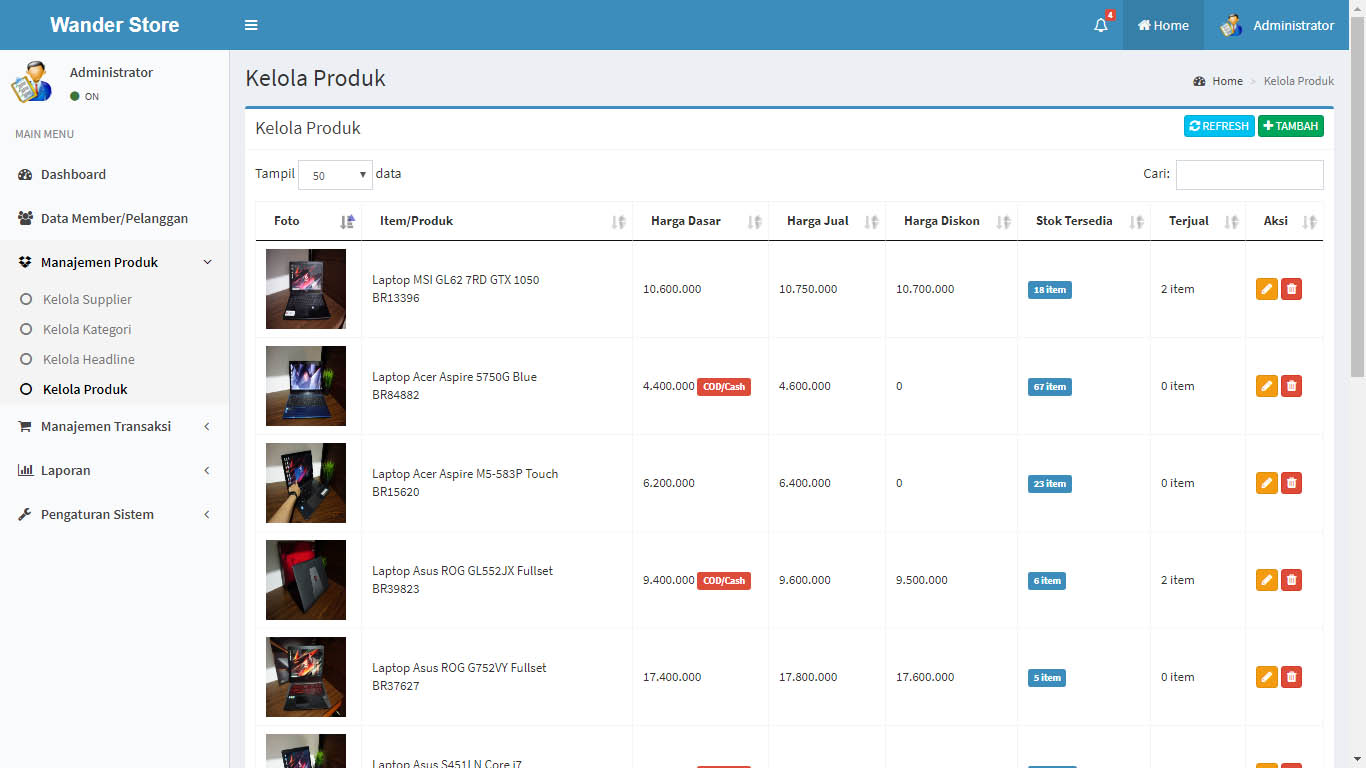This screenshot has height=768, width=1366.
Task: Click COD/Cash badge on Asus GL552JX row
Action: (x=724, y=581)
